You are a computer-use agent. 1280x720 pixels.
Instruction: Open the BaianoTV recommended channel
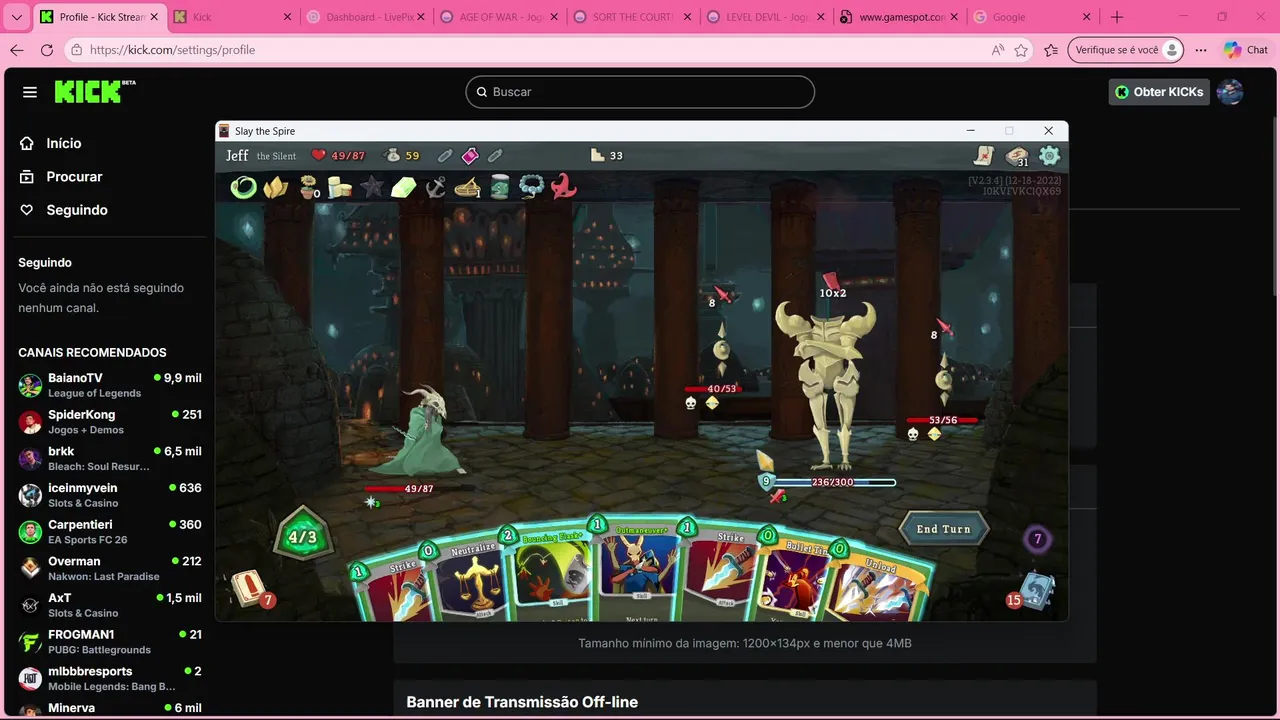[110, 385]
